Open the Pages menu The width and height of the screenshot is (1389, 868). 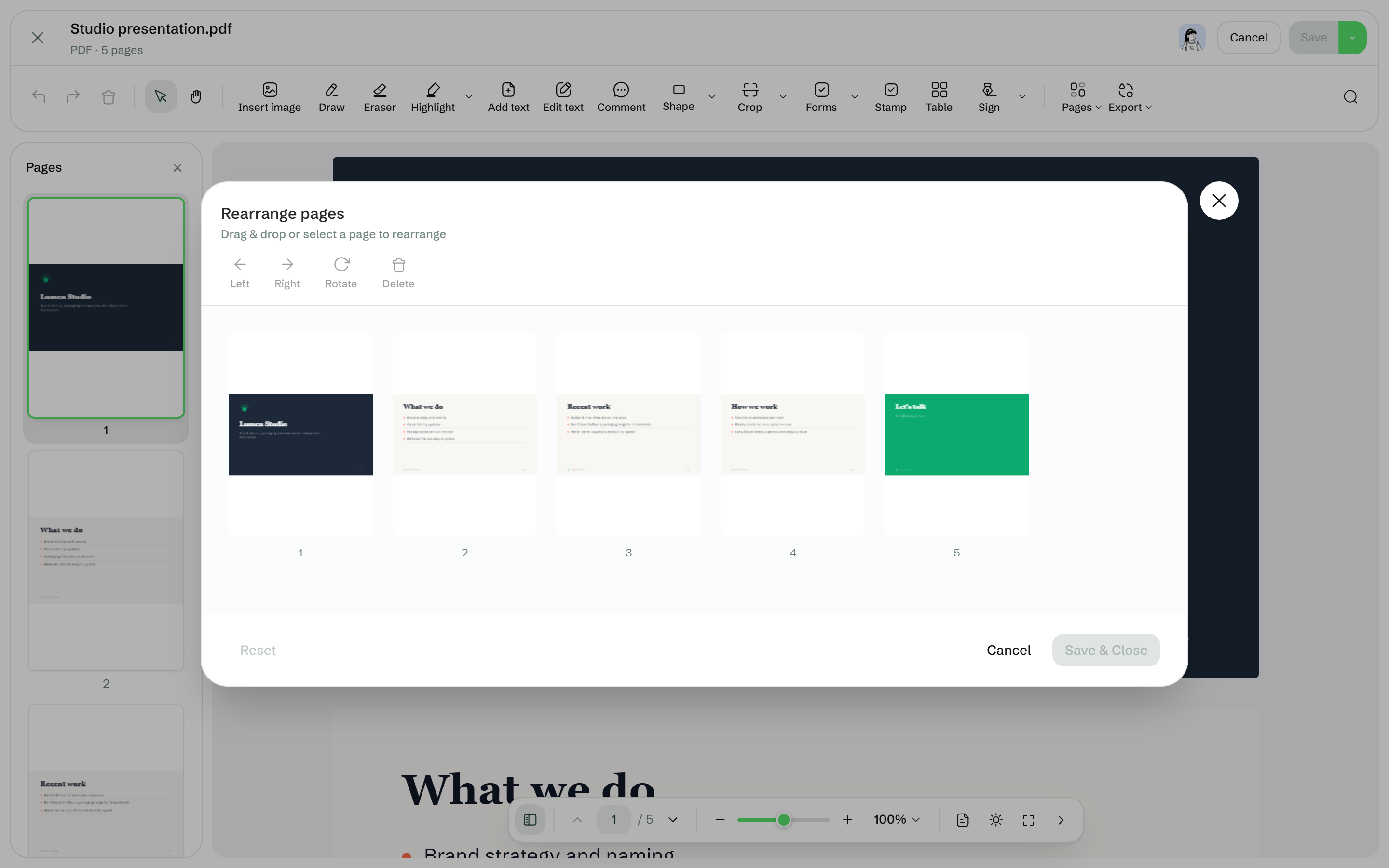pos(1081,97)
